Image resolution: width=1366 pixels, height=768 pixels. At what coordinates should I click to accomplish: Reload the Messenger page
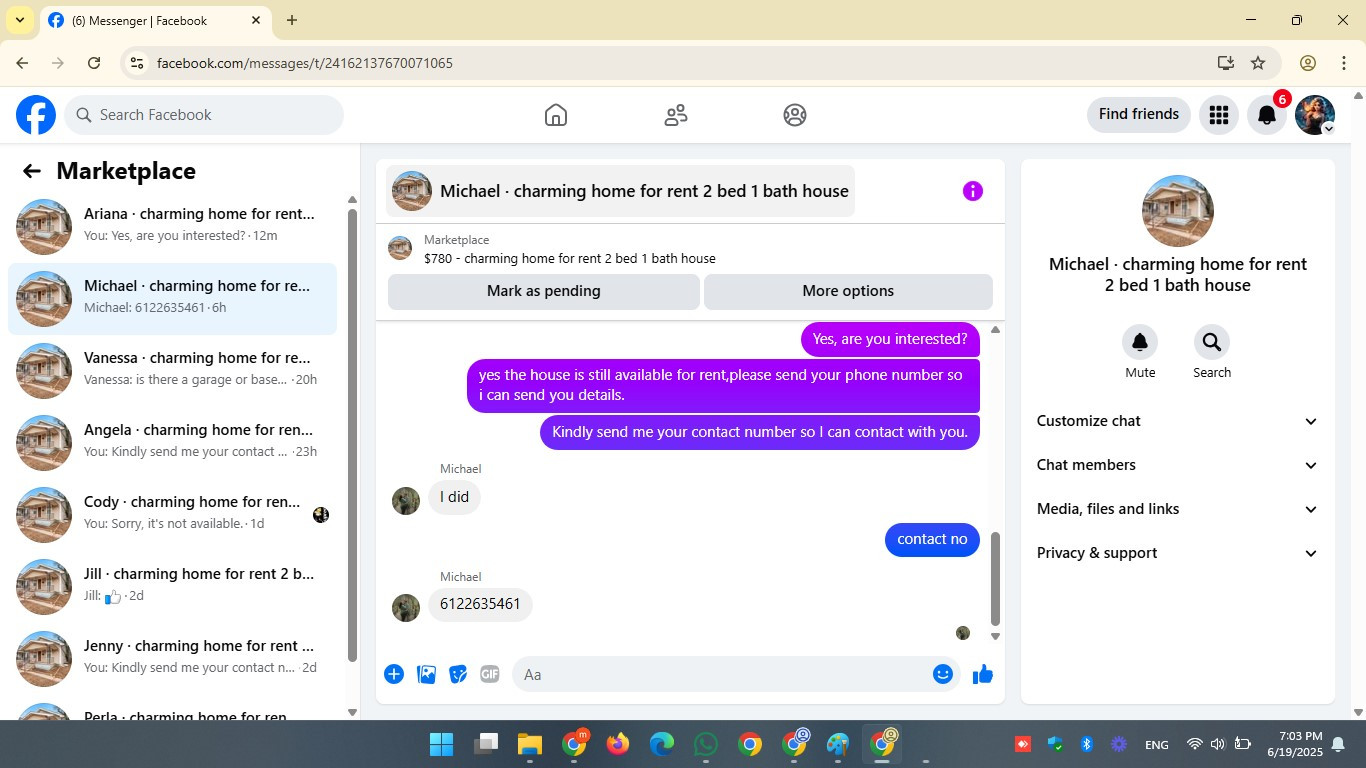[x=94, y=63]
